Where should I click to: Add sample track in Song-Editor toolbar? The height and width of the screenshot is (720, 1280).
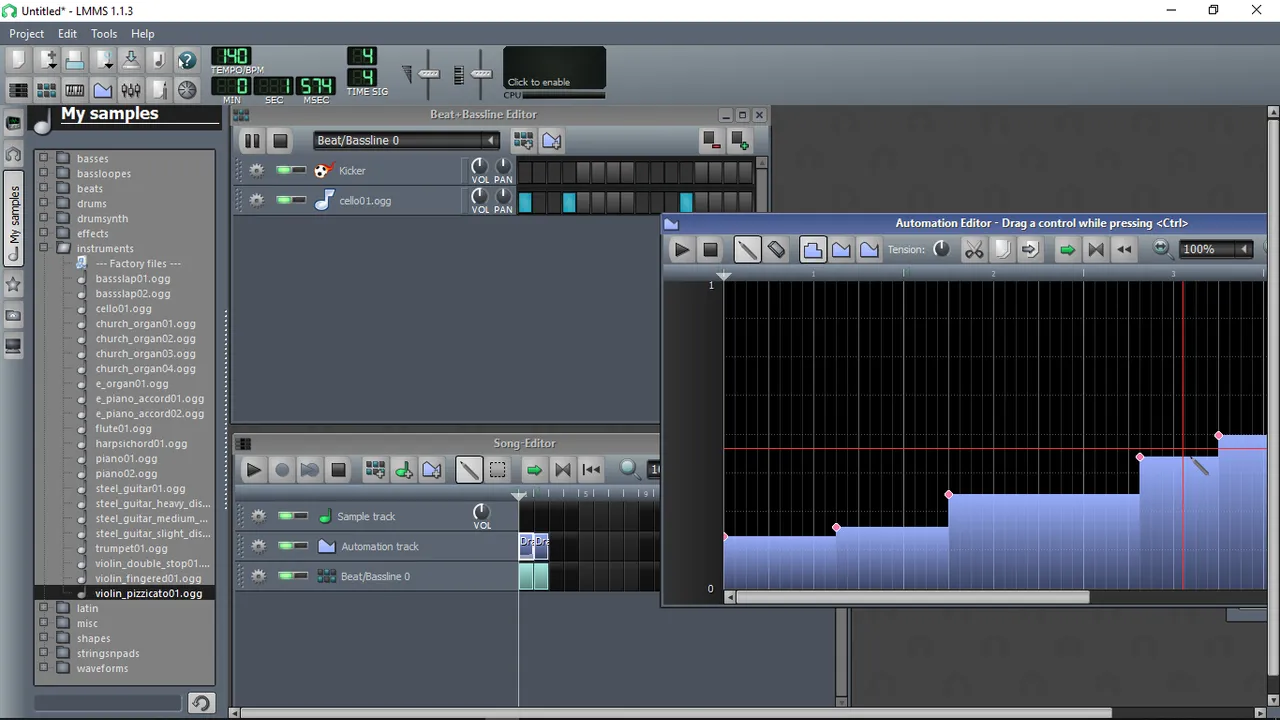tap(403, 470)
